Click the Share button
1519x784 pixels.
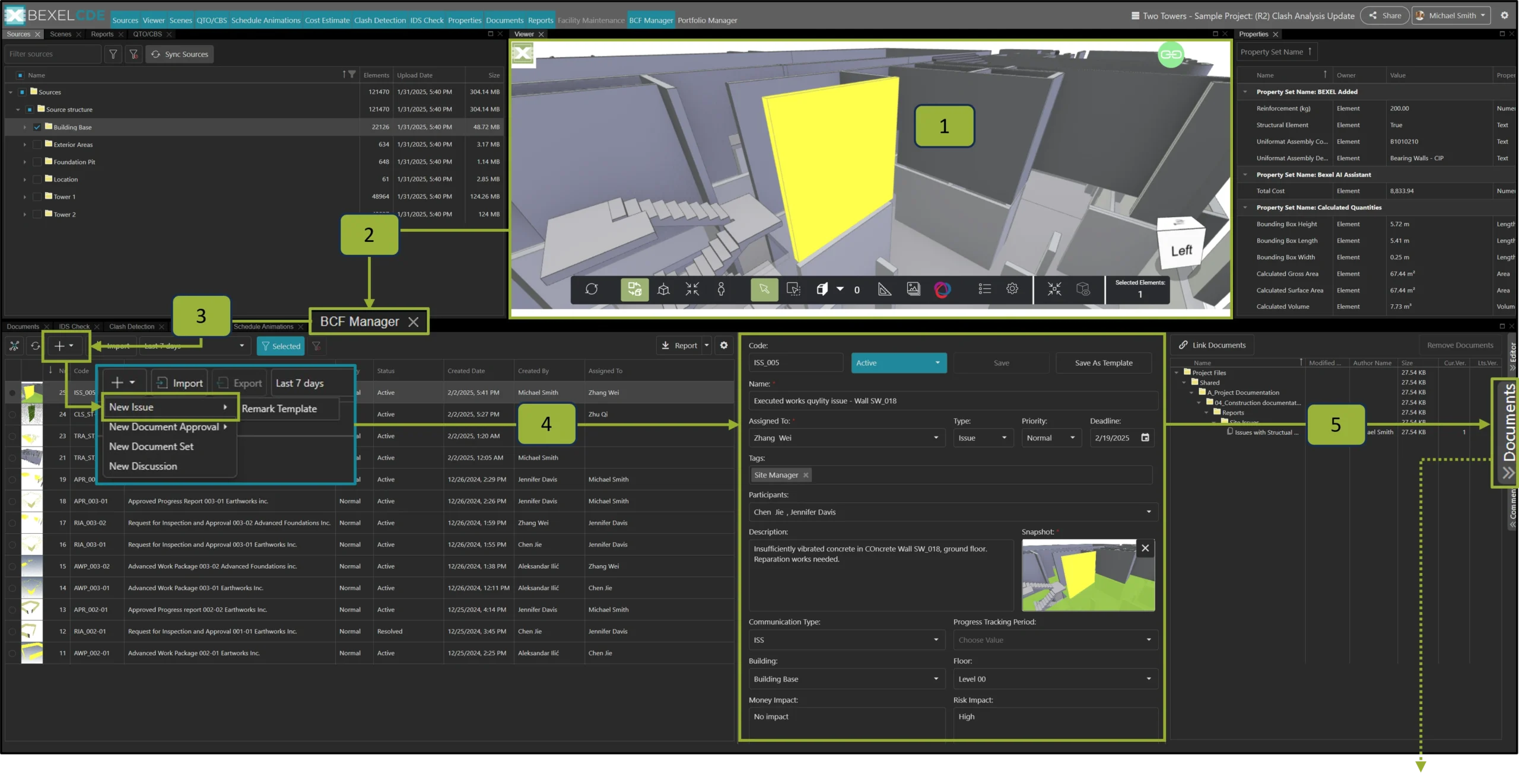(1384, 15)
